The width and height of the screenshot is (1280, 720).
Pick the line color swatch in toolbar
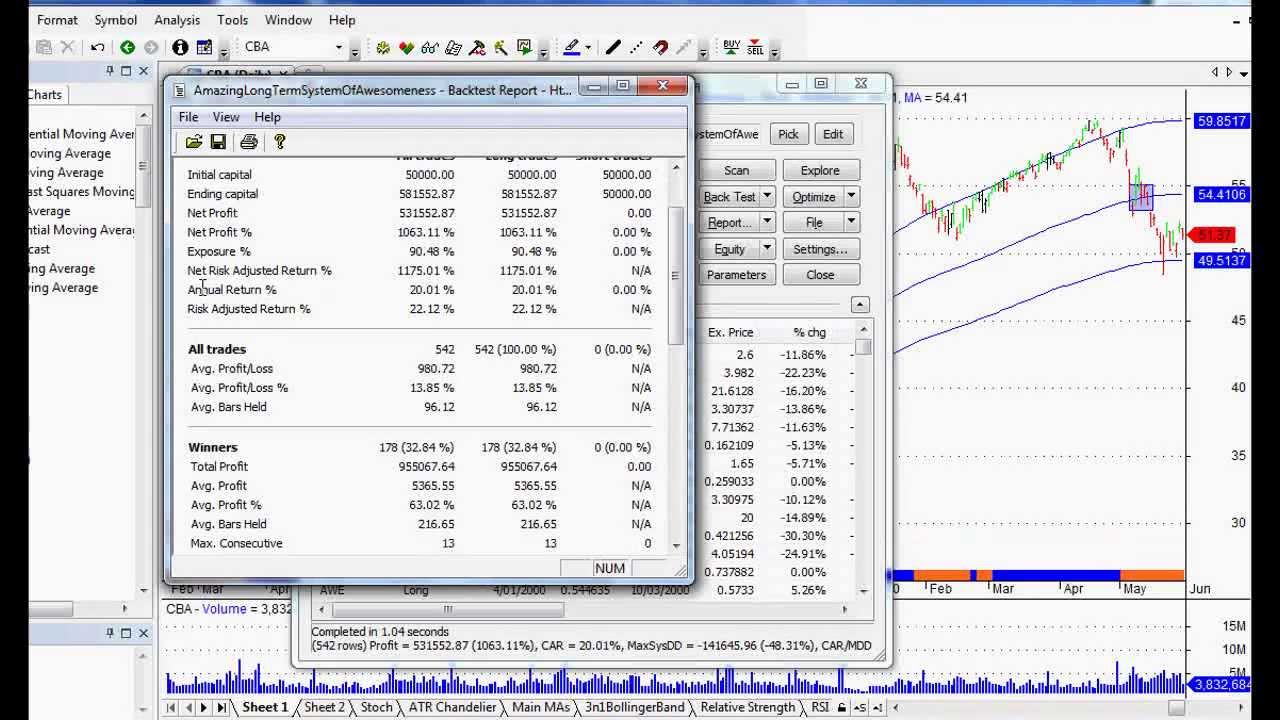click(572, 47)
